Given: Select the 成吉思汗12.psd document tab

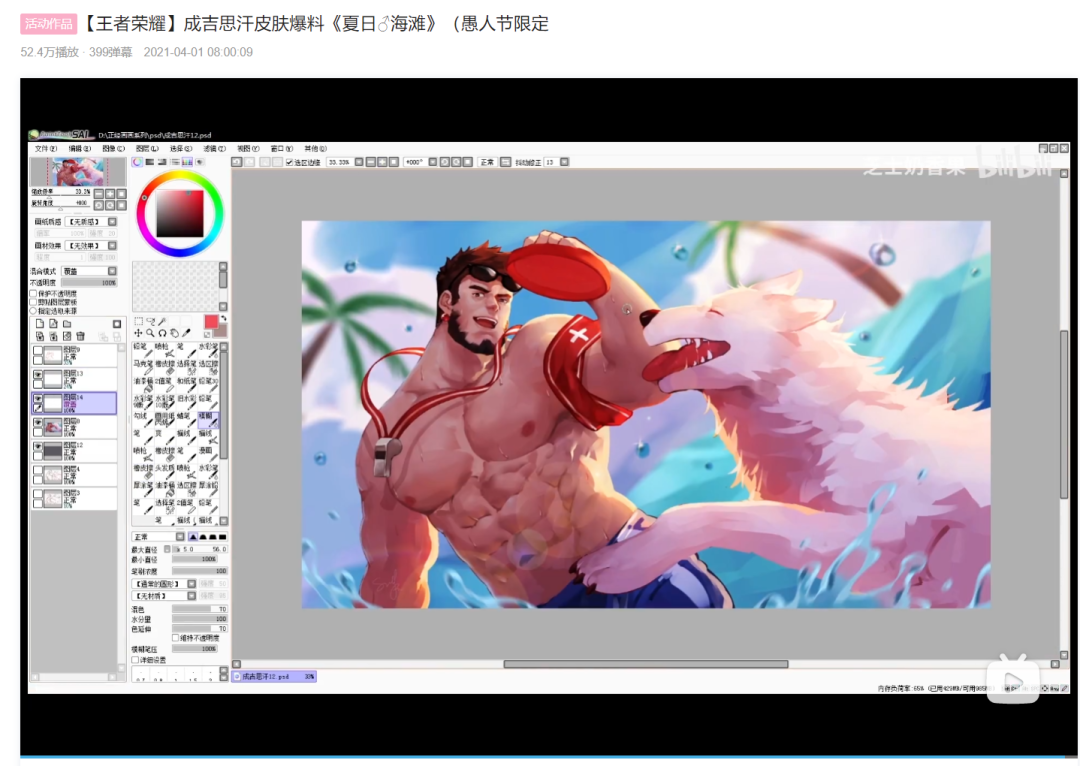Looking at the screenshot, I should (x=274, y=676).
